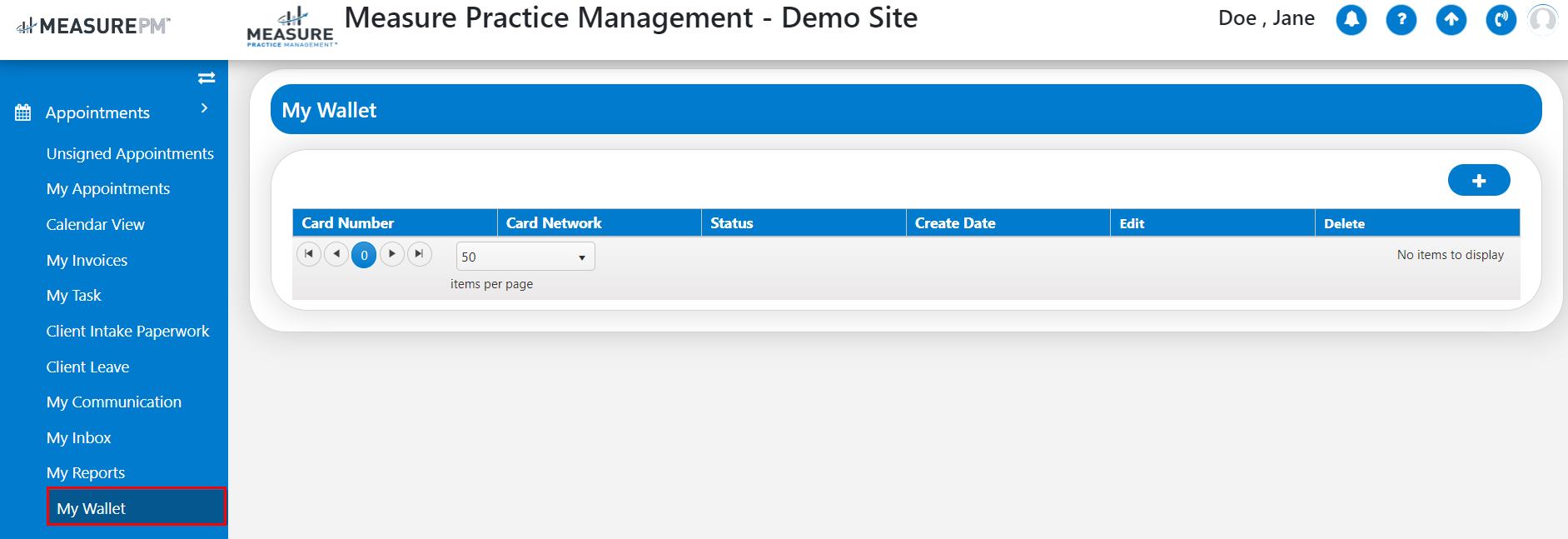Open Client Leave page
The width and height of the screenshot is (1568, 539).
[x=88, y=367]
